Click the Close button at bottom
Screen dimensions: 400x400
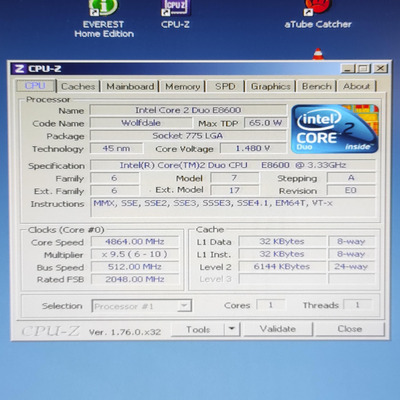(x=350, y=329)
